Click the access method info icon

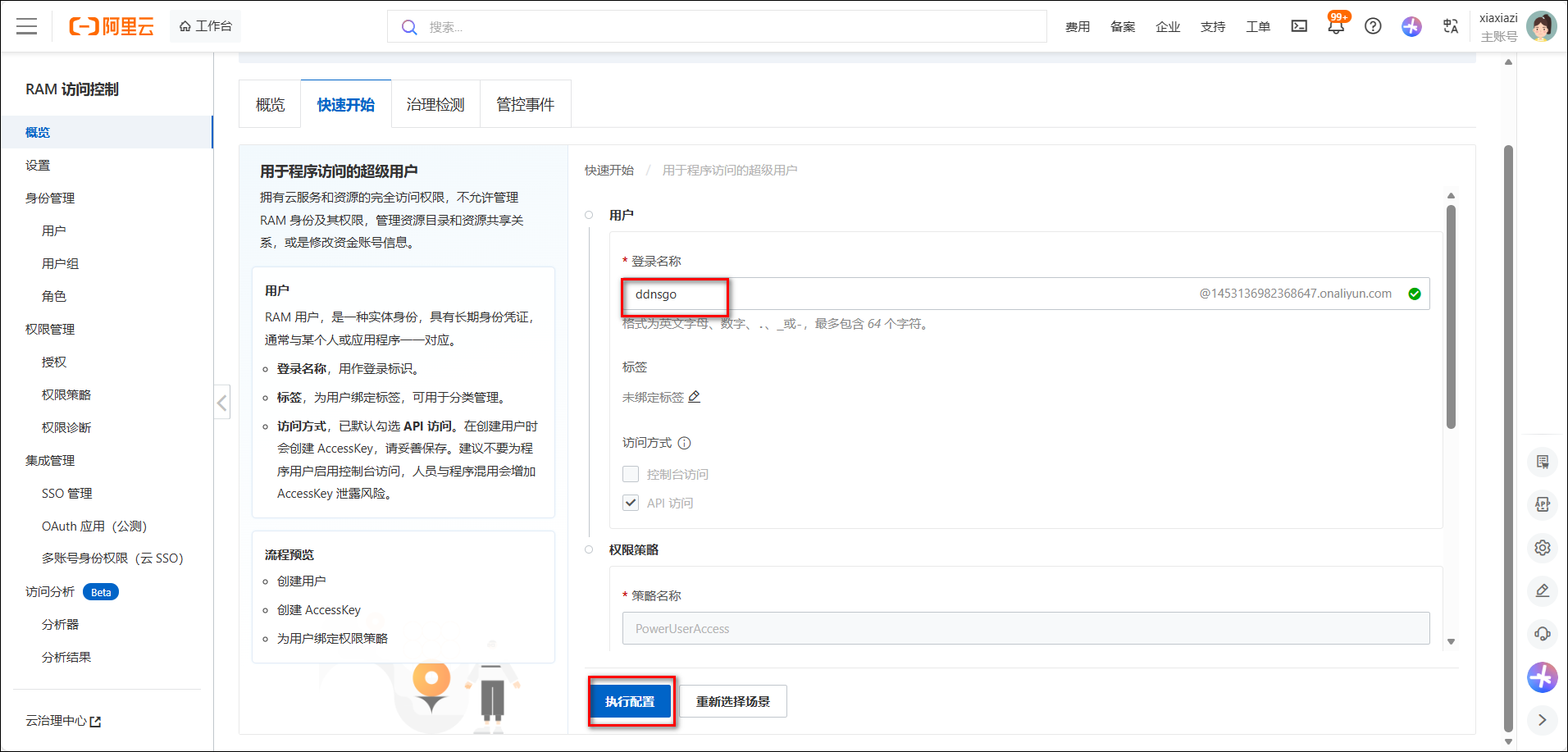(684, 443)
